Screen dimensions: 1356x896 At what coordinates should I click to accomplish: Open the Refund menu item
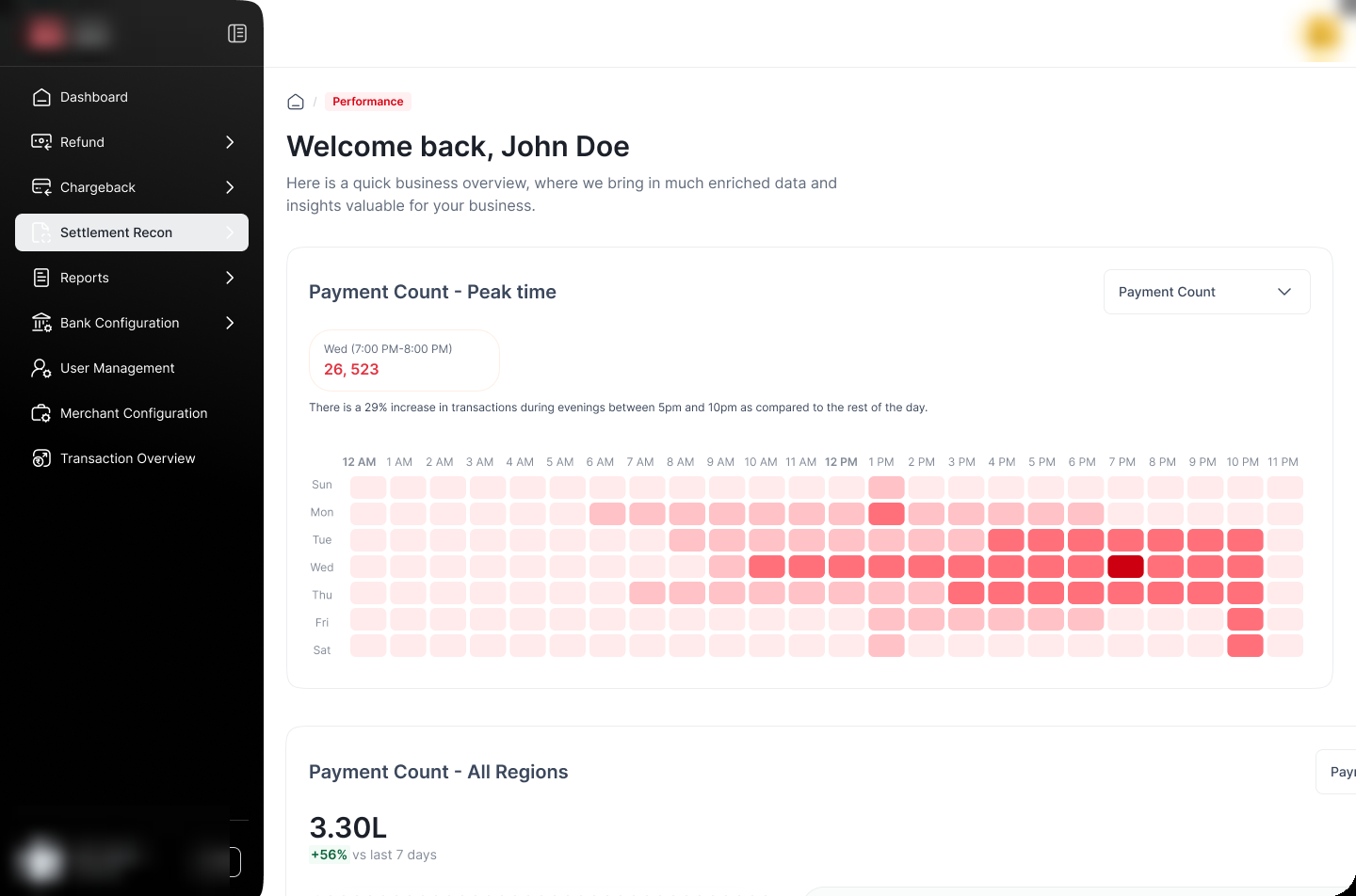click(x=132, y=142)
